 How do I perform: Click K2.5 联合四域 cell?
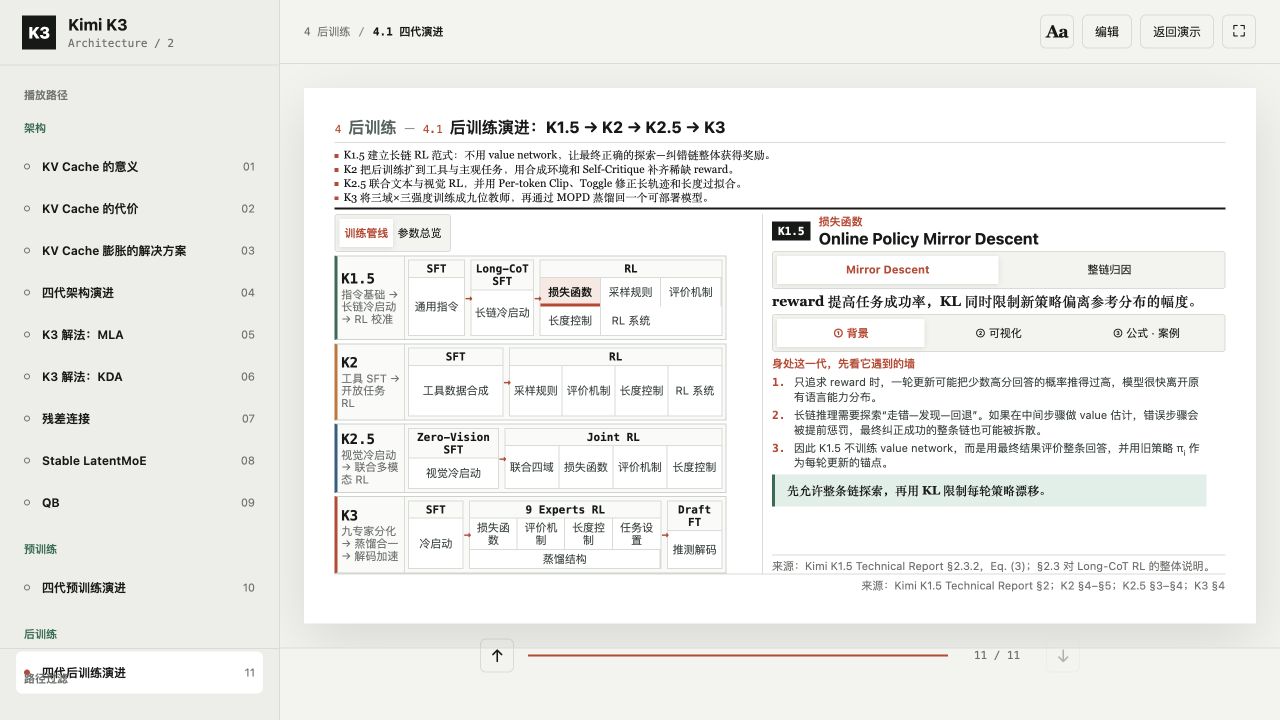coord(531,467)
